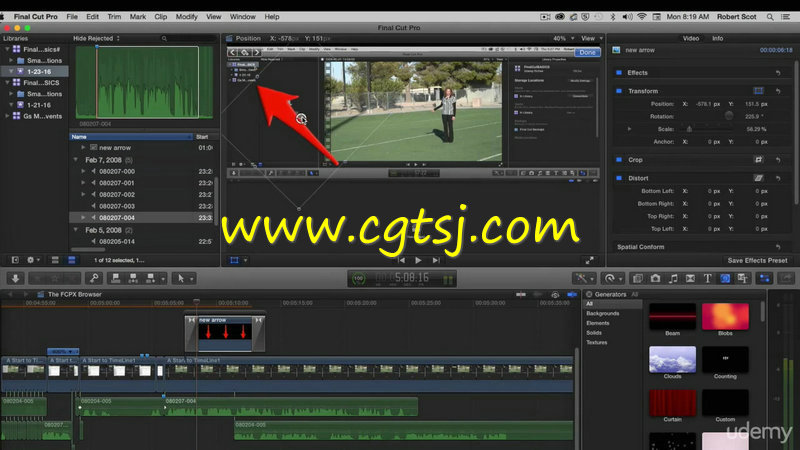Select the Backgrounds generators category
The image size is (800, 450).
click(603, 313)
